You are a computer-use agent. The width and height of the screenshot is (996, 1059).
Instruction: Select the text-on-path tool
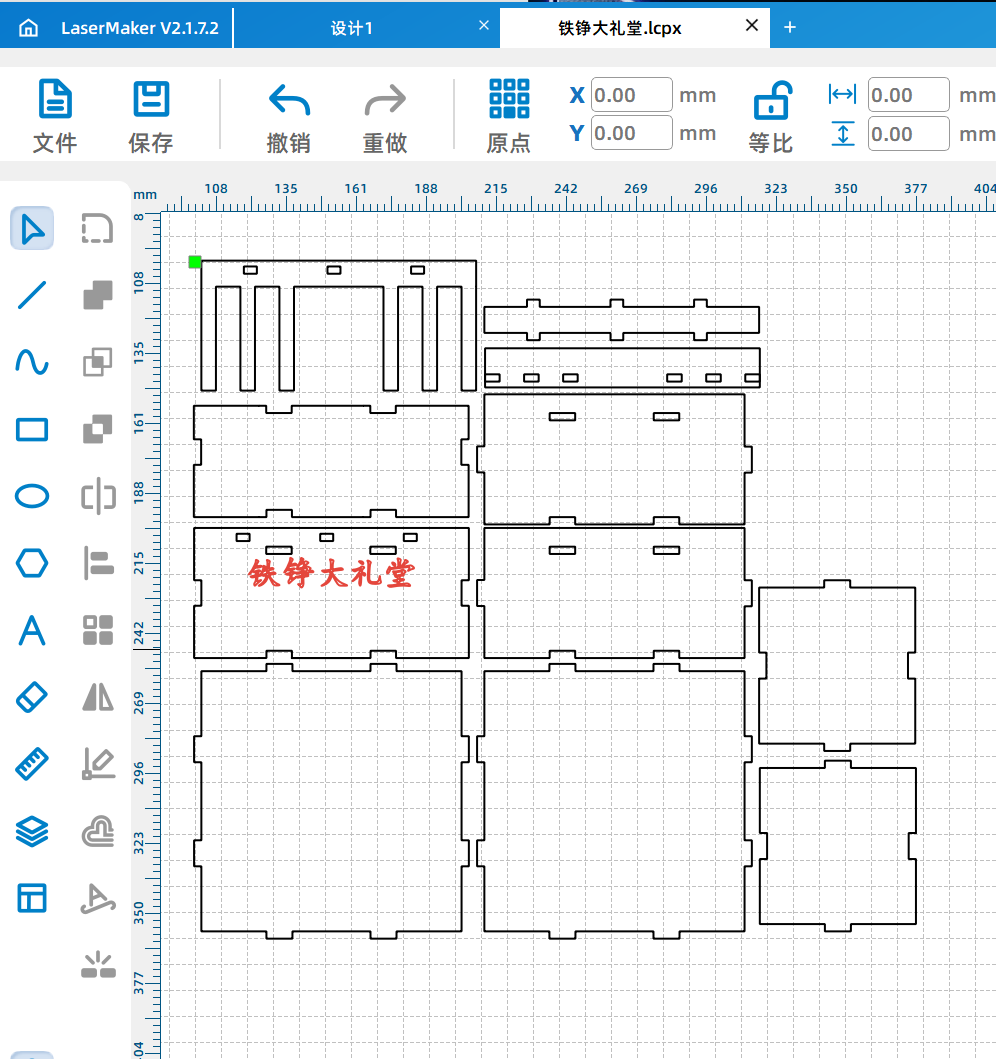99,898
